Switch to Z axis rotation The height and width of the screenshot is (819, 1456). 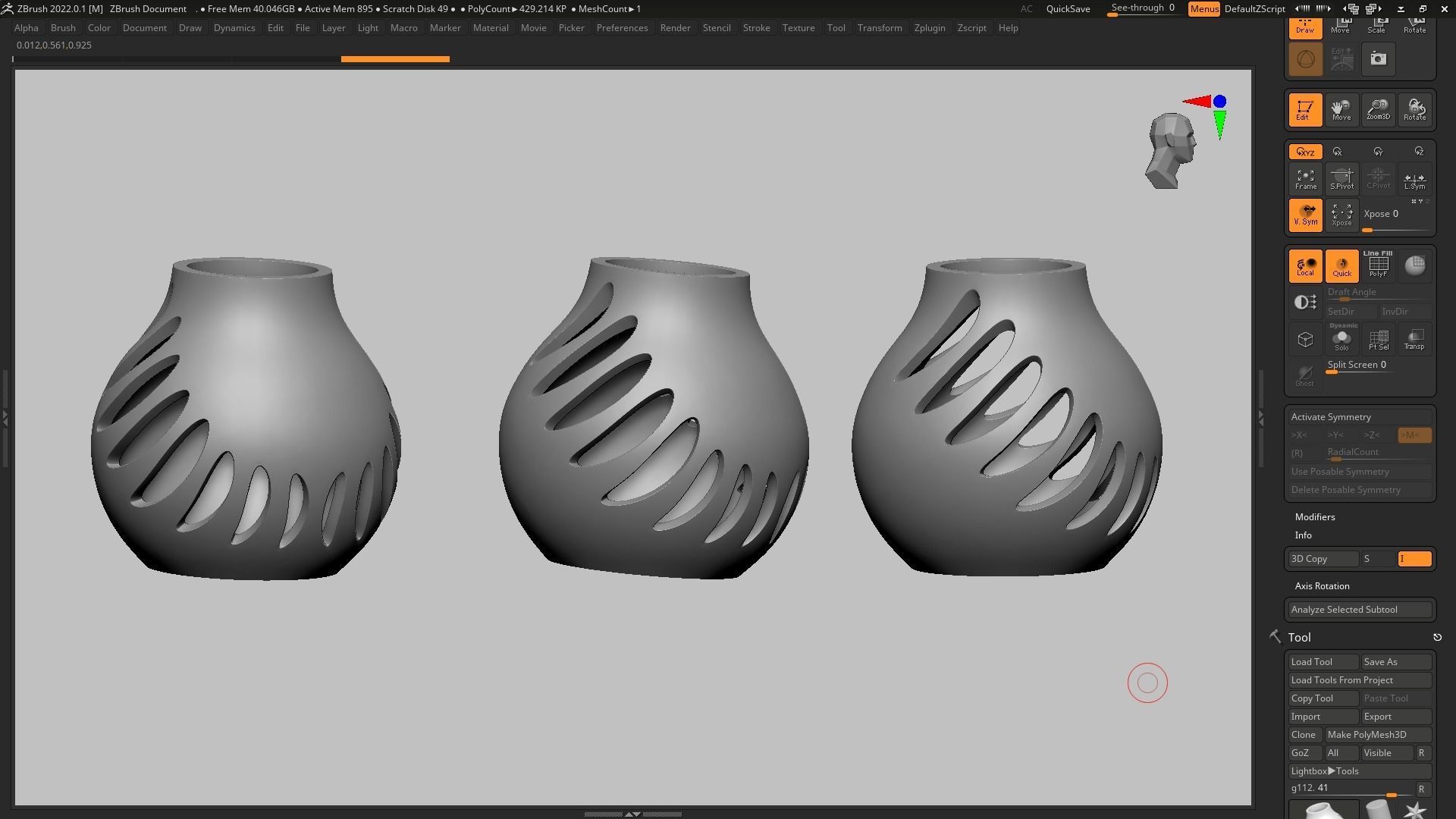pyautogui.click(x=1418, y=152)
